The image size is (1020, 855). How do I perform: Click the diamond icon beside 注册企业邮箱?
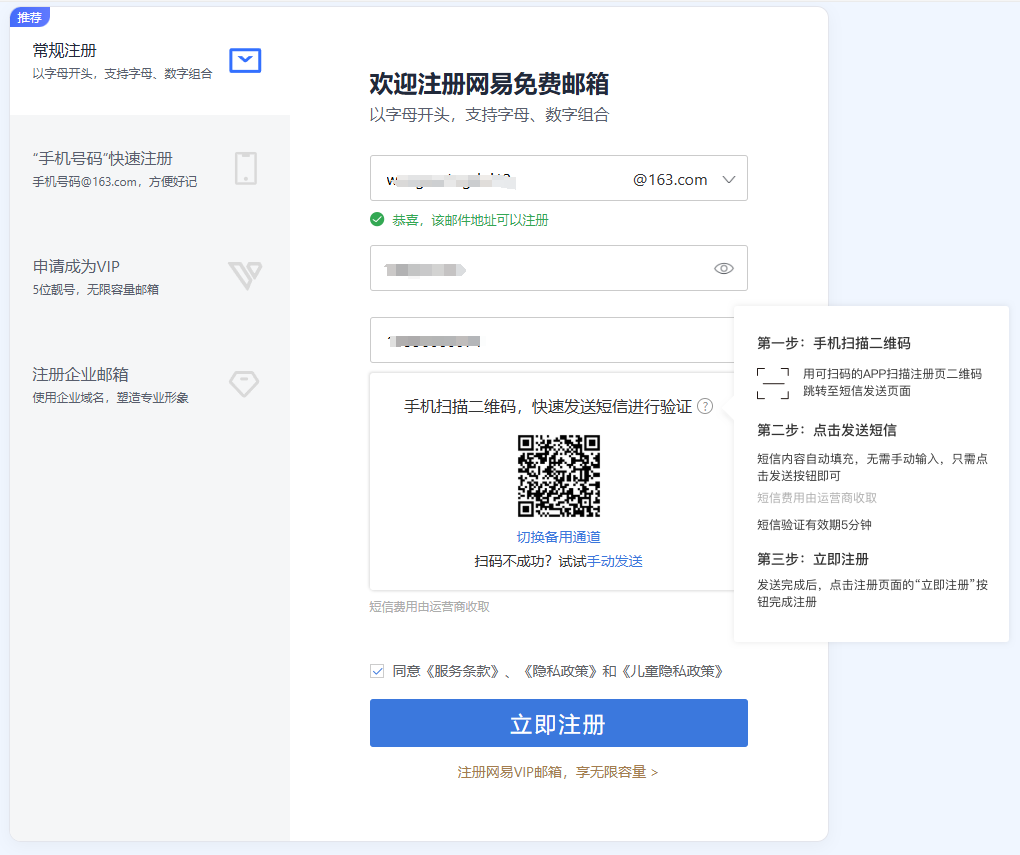point(244,383)
